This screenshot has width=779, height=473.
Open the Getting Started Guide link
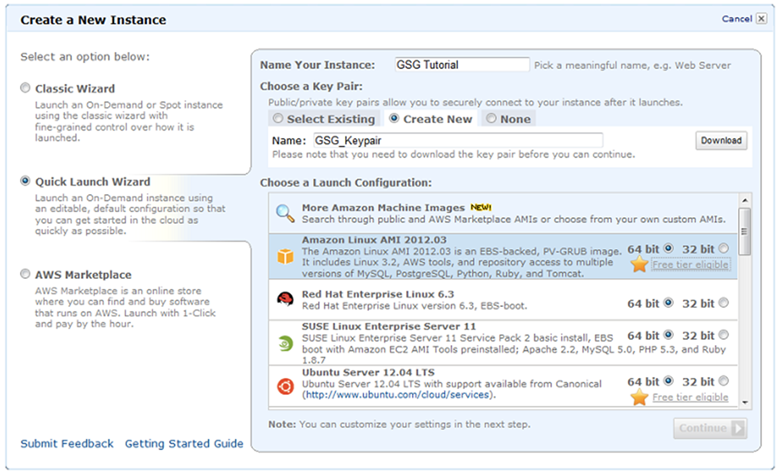click(x=184, y=444)
